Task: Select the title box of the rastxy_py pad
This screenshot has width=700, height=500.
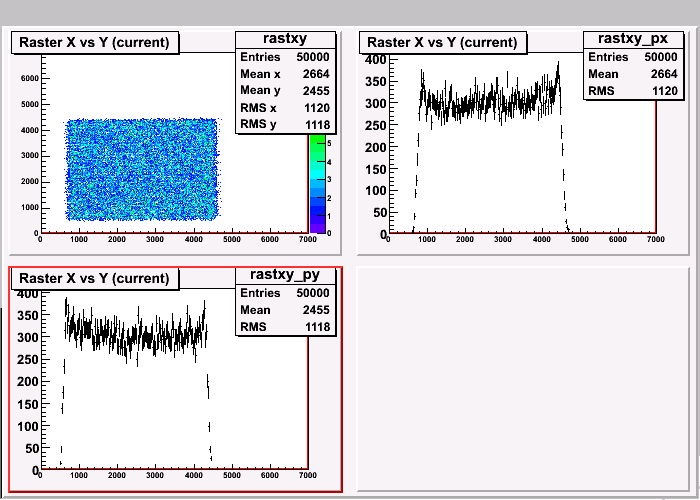Action: [x=95, y=279]
